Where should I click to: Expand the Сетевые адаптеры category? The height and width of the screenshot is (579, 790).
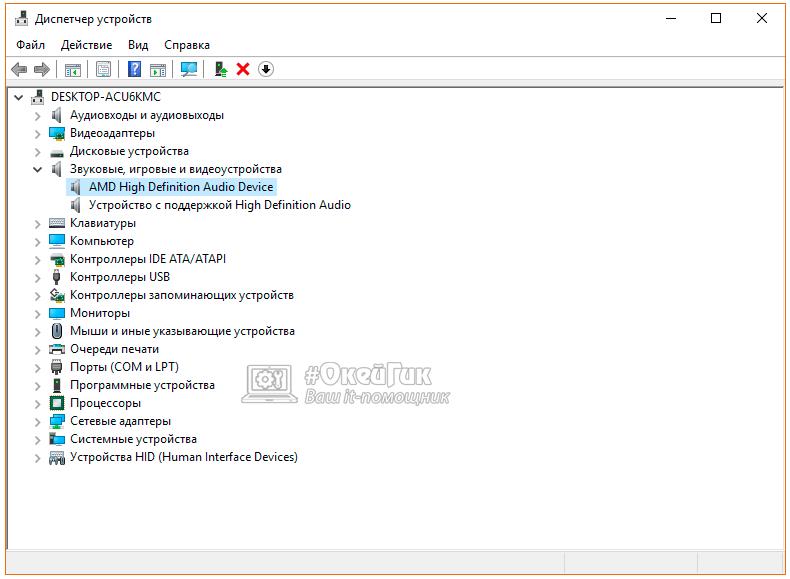click(38, 421)
